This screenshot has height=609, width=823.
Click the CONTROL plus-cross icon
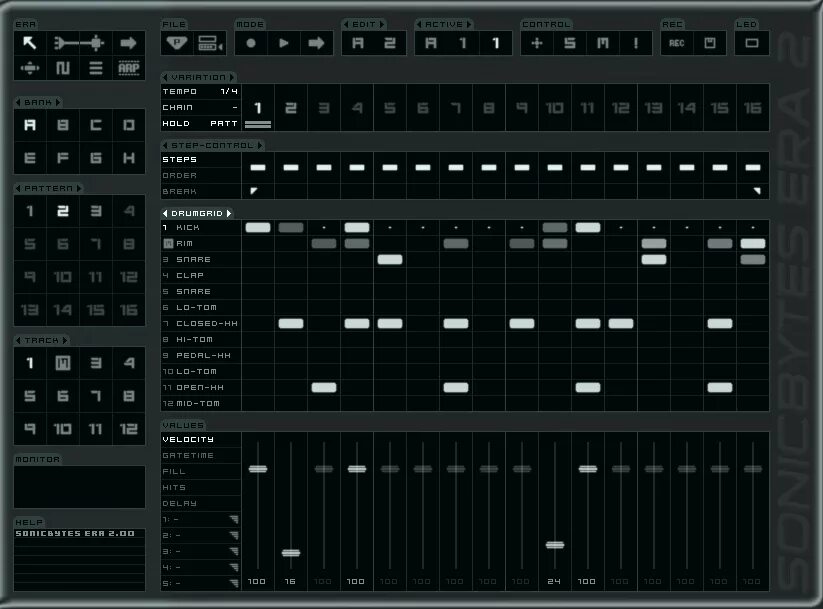pyautogui.click(x=537, y=43)
